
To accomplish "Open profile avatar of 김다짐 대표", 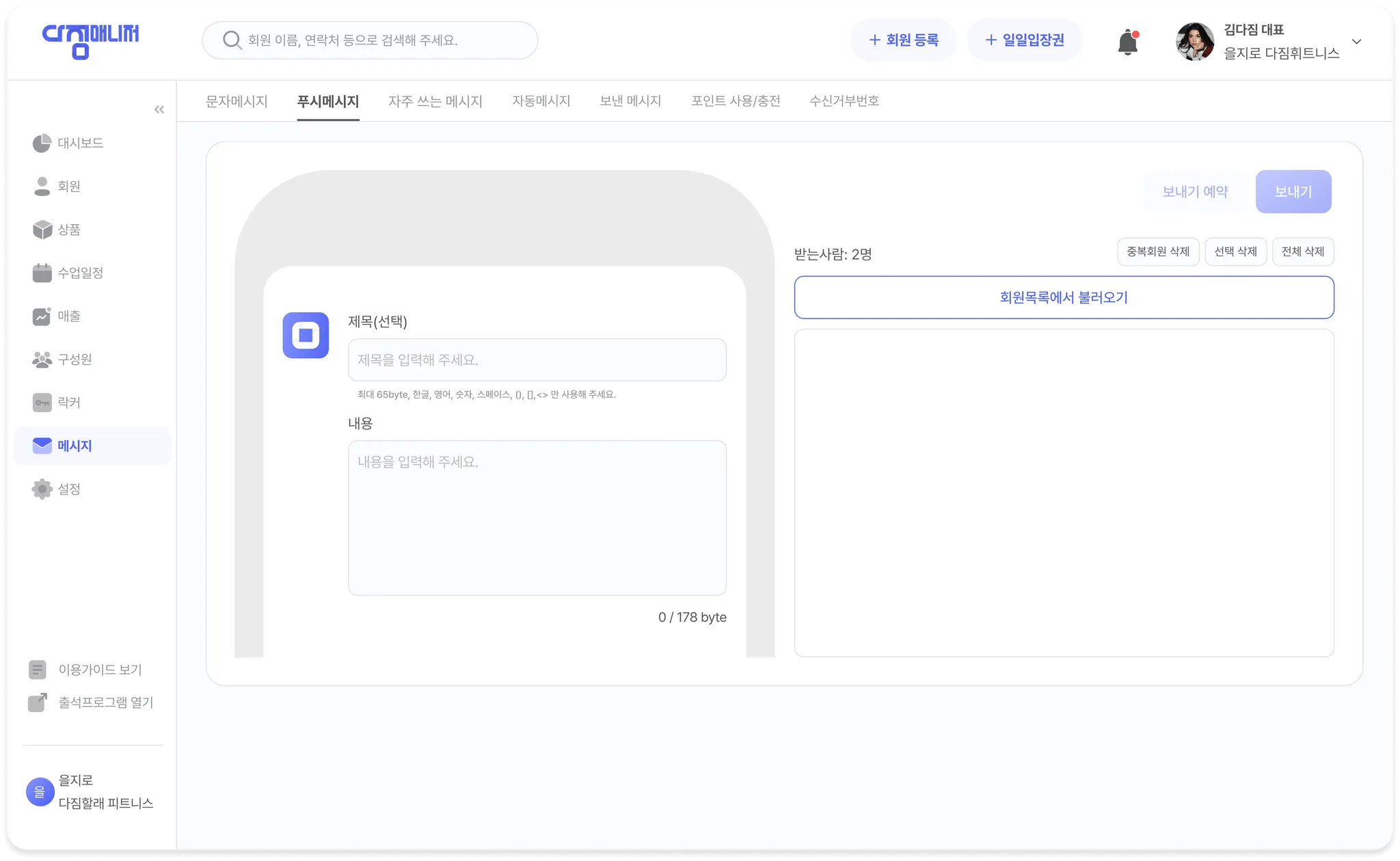I will click(x=1194, y=42).
